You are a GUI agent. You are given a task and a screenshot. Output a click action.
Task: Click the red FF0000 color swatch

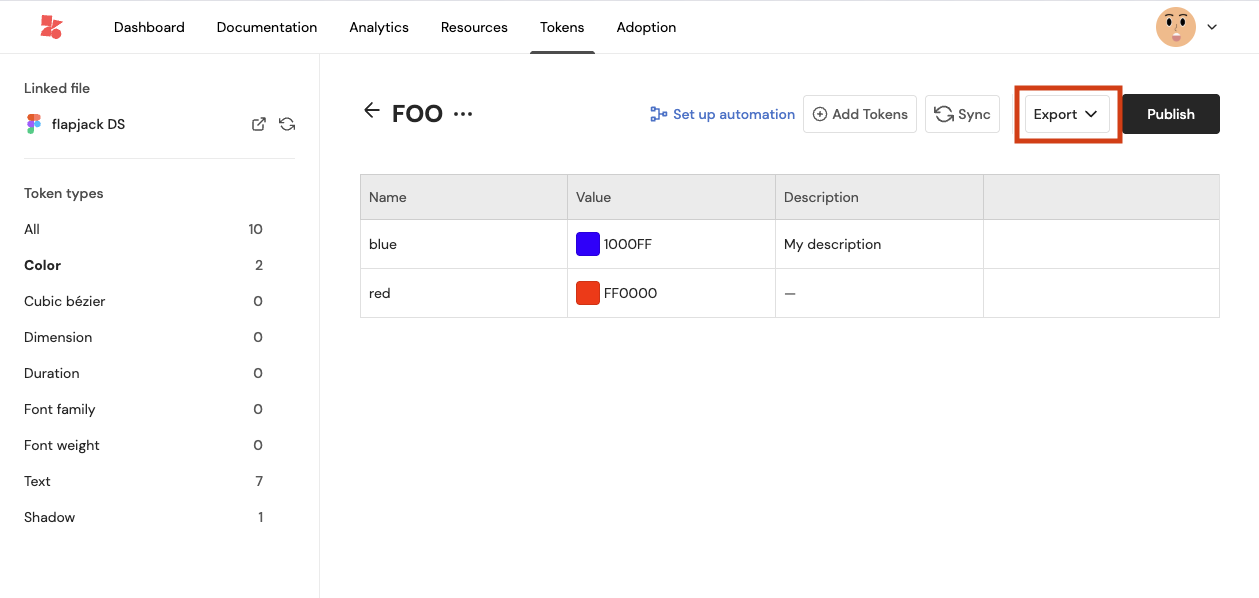(588, 293)
